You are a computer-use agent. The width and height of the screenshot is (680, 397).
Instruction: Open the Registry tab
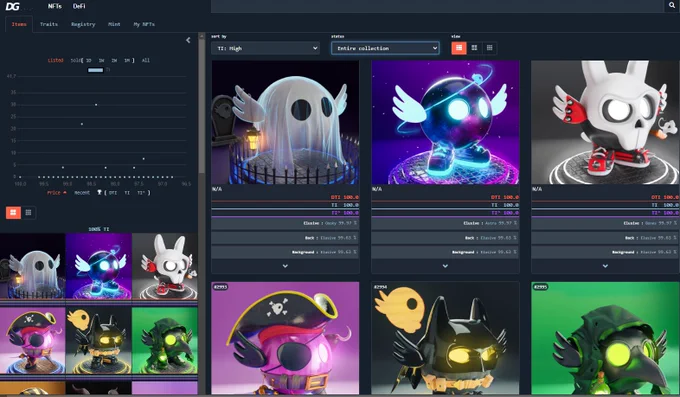coord(83,24)
